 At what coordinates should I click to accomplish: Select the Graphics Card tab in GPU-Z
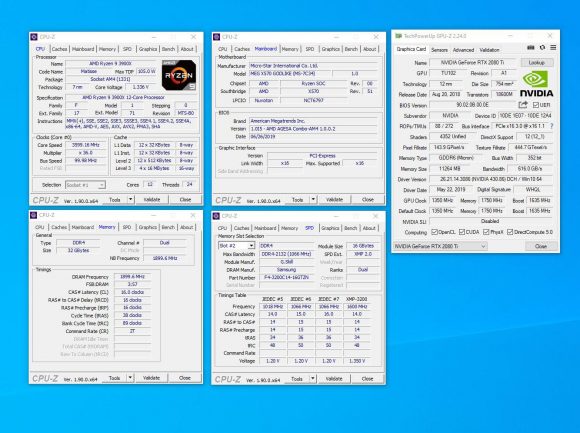[411, 49]
